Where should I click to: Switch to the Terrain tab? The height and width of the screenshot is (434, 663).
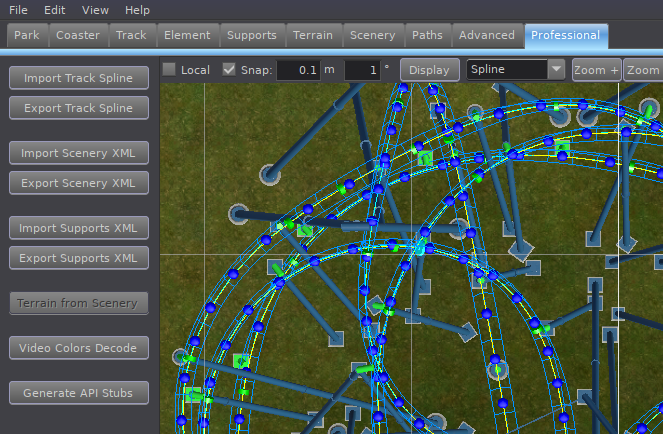pos(313,36)
